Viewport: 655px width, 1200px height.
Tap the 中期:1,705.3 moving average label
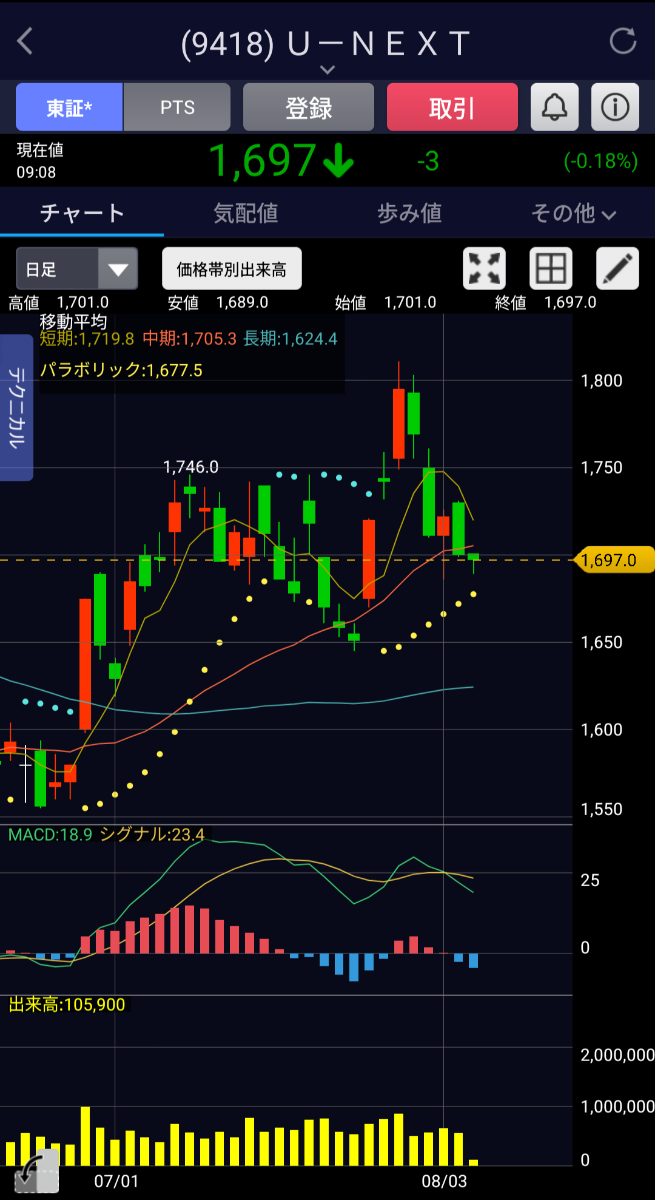point(190,339)
